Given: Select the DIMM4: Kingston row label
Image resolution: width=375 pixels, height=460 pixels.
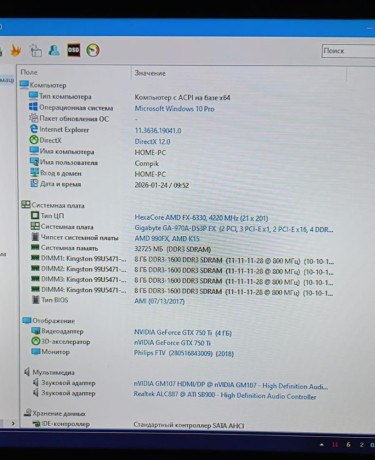Looking at the screenshot, I should point(83,289).
